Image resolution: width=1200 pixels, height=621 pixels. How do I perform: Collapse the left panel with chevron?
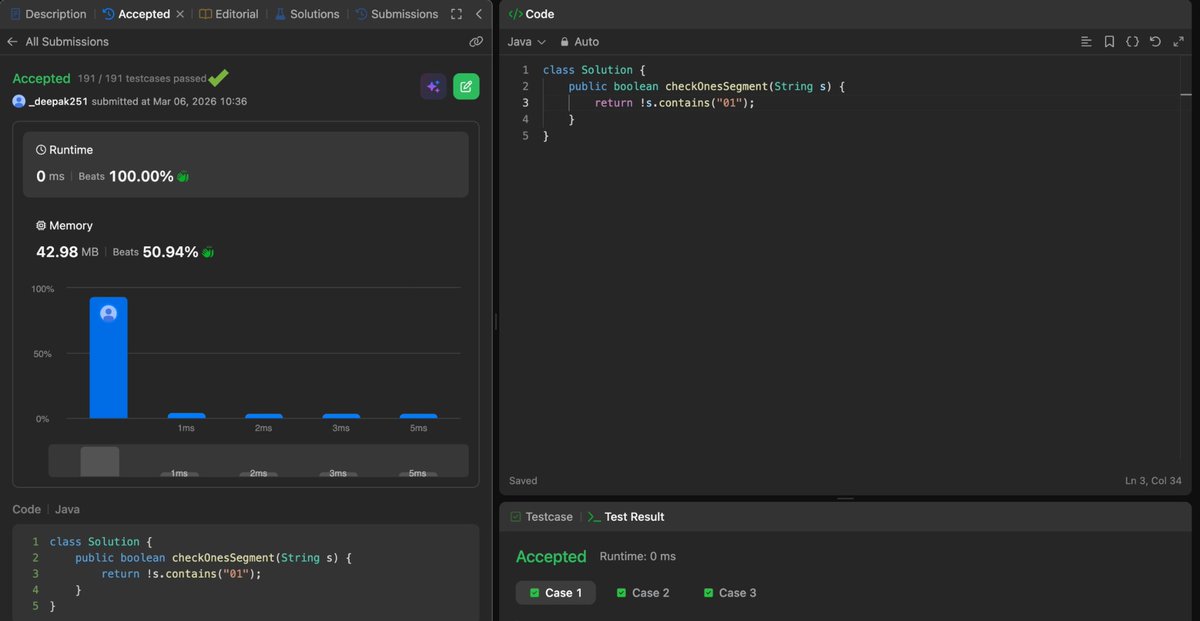tap(479, 14)
